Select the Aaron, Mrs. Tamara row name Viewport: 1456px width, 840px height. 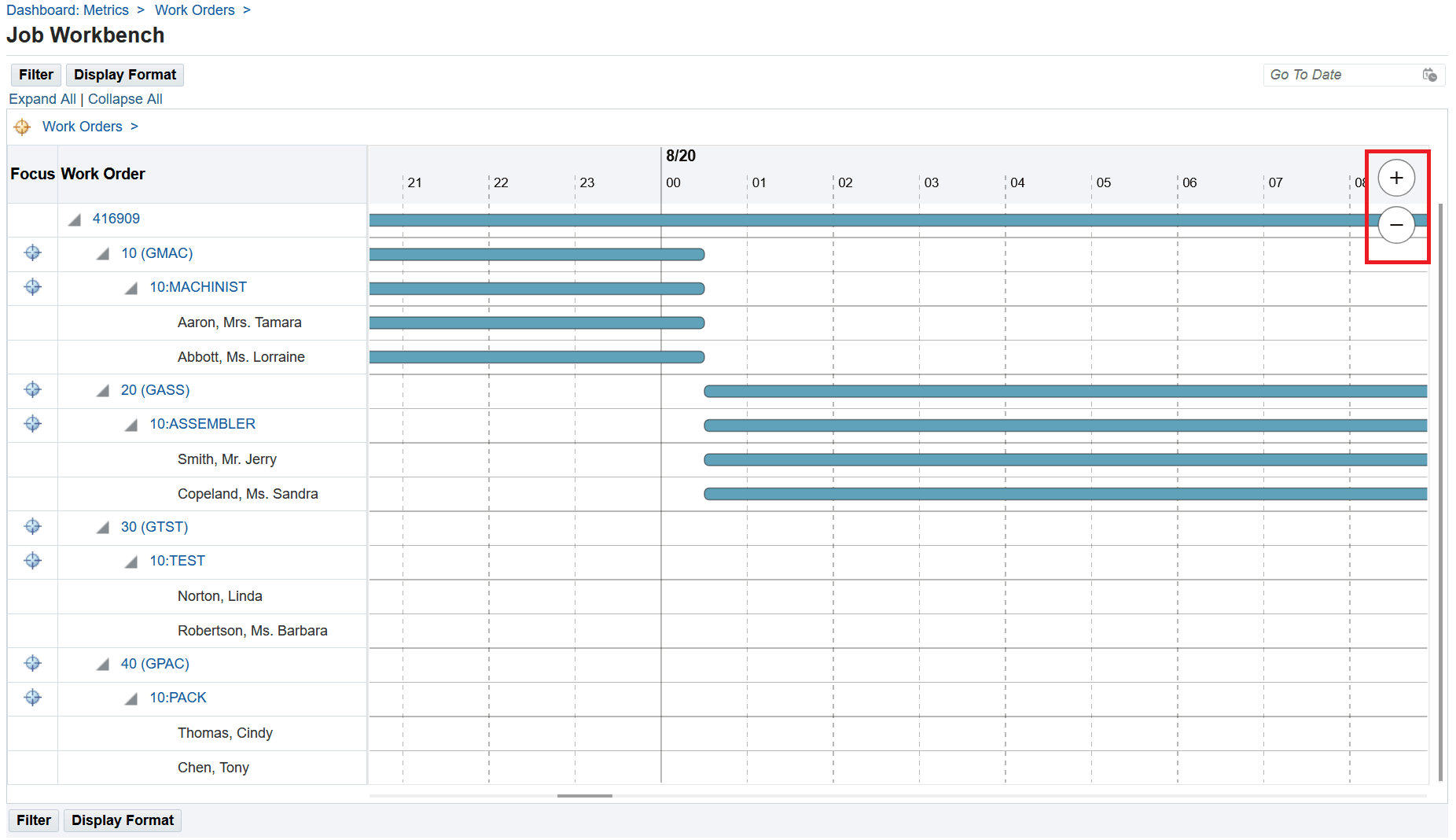point(240,322)
